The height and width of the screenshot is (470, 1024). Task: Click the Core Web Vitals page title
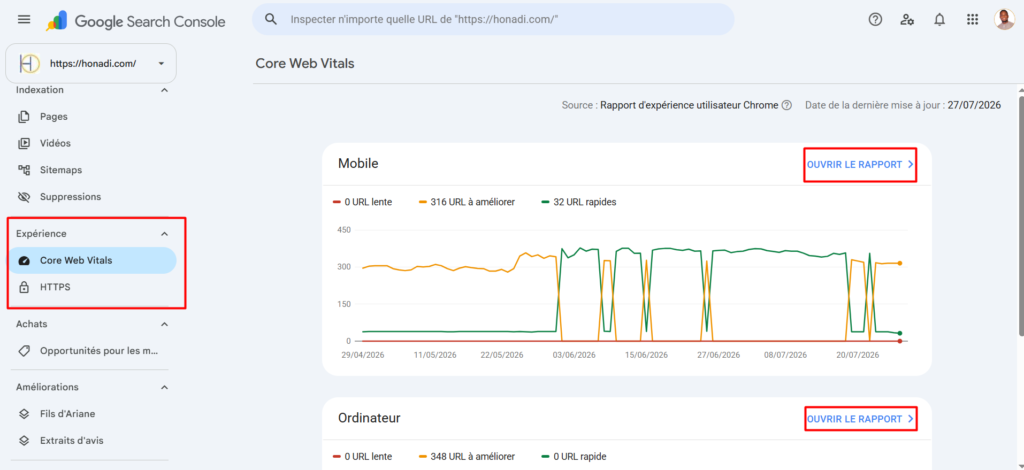tap(304, 63)
